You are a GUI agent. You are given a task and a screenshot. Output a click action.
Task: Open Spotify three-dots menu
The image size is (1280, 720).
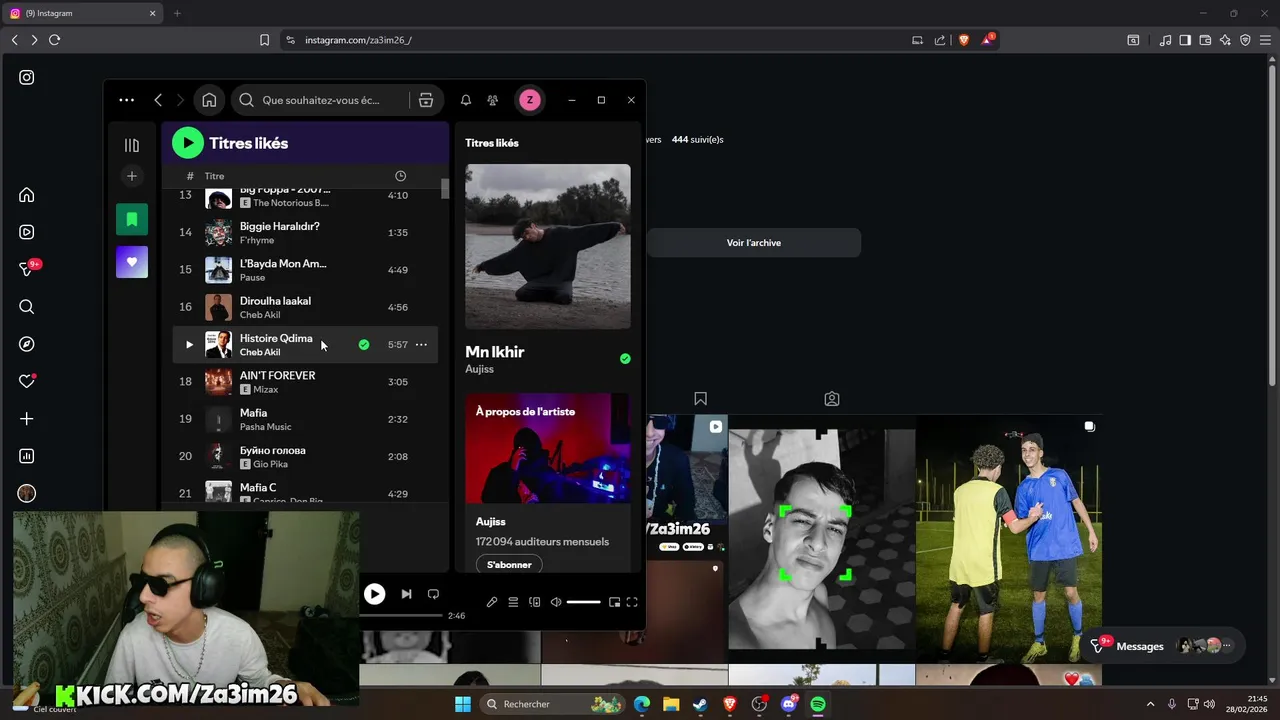point(126,100)
